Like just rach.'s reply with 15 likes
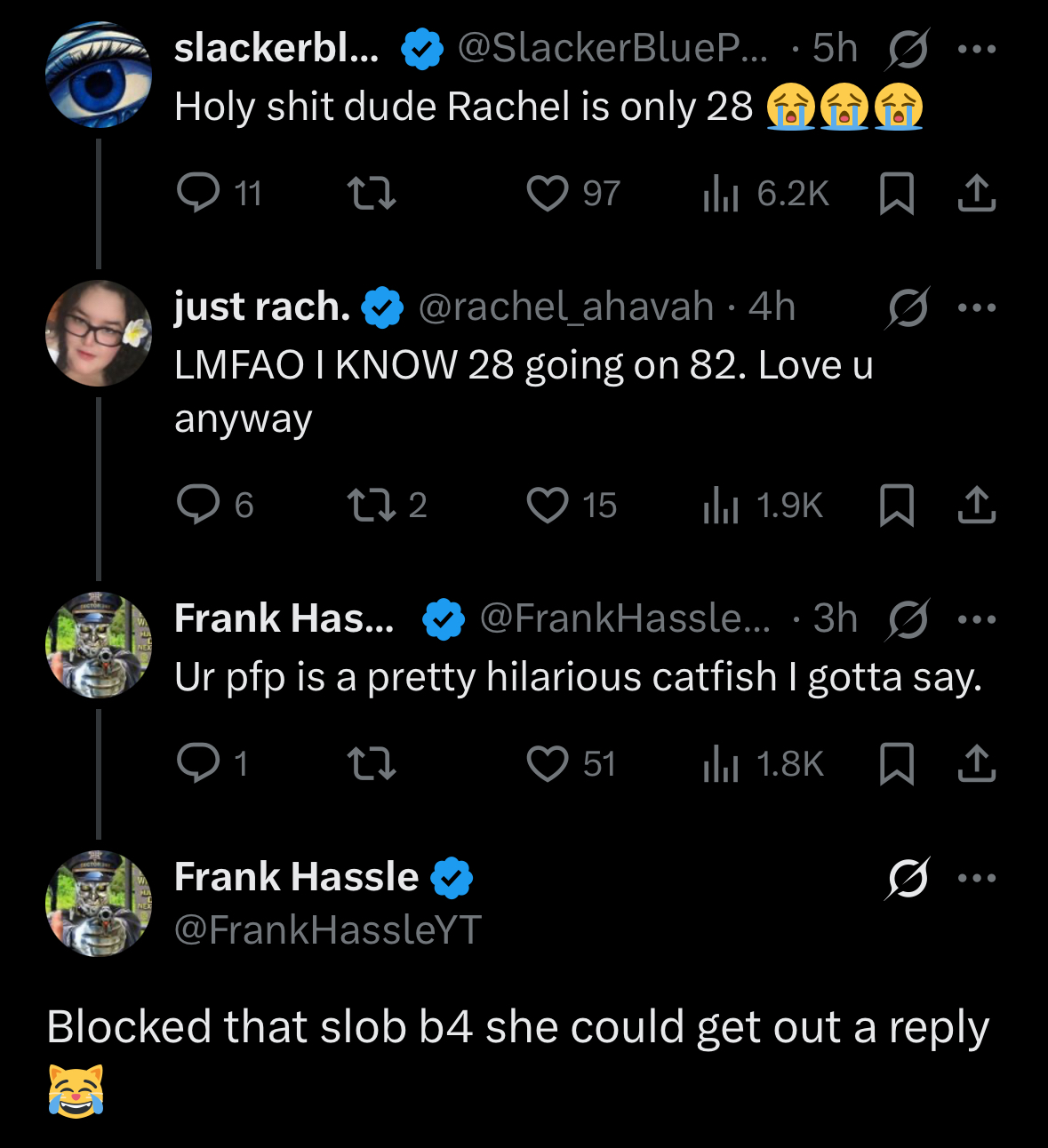This screenshot has height=1148, width=1048. tap(548, 505)
